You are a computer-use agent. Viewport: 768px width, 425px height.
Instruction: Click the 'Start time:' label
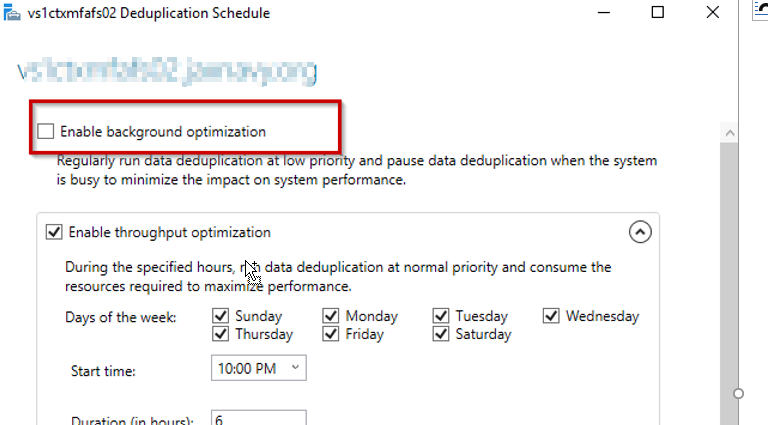(103, 371)
